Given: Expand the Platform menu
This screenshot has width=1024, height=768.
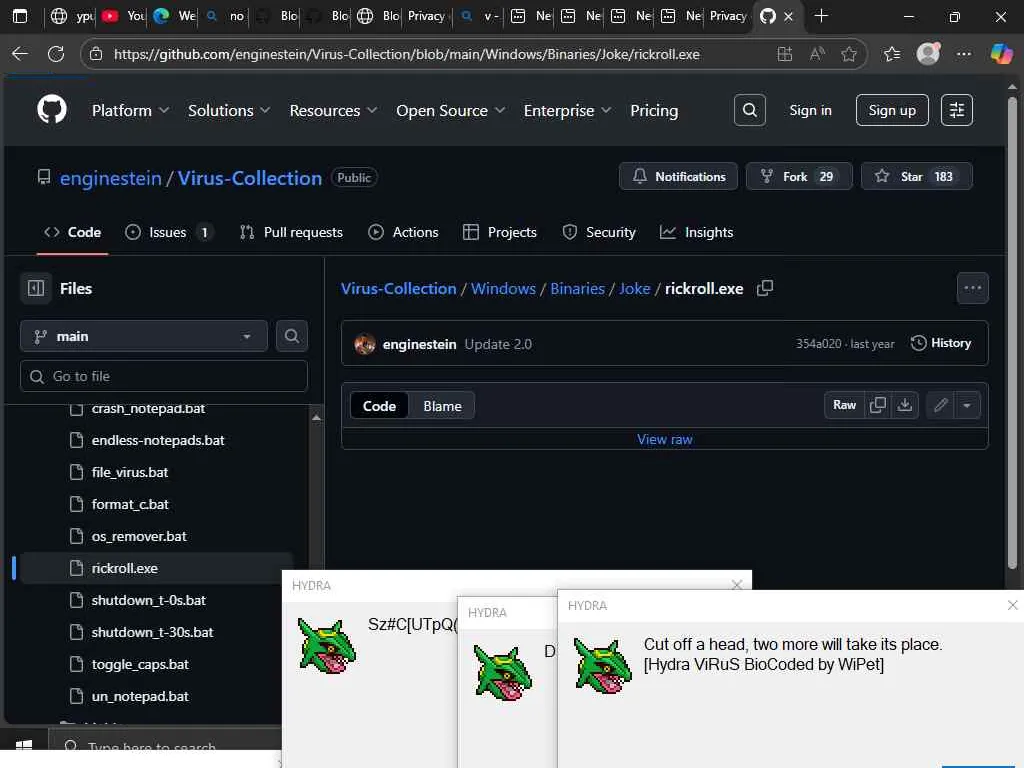Looking at the screenshot, I should (130, 111).
